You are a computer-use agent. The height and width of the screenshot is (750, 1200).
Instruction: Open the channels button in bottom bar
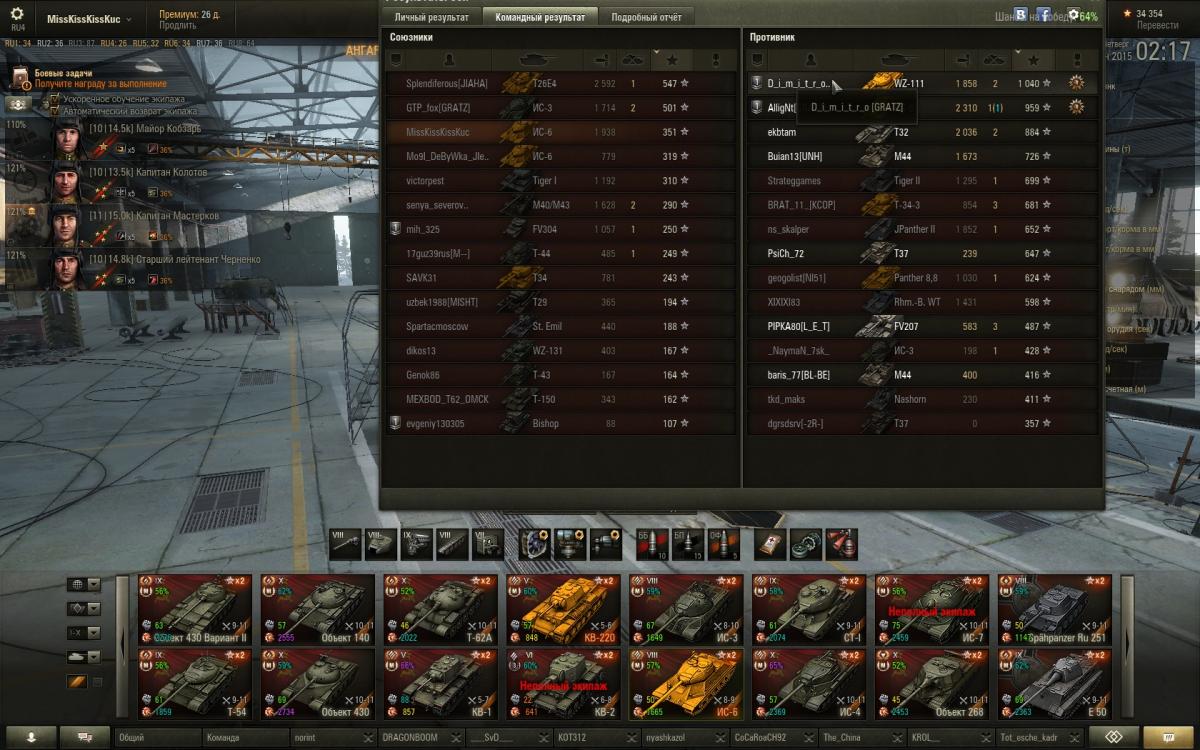pyautogui.click(x=84, y=737)
